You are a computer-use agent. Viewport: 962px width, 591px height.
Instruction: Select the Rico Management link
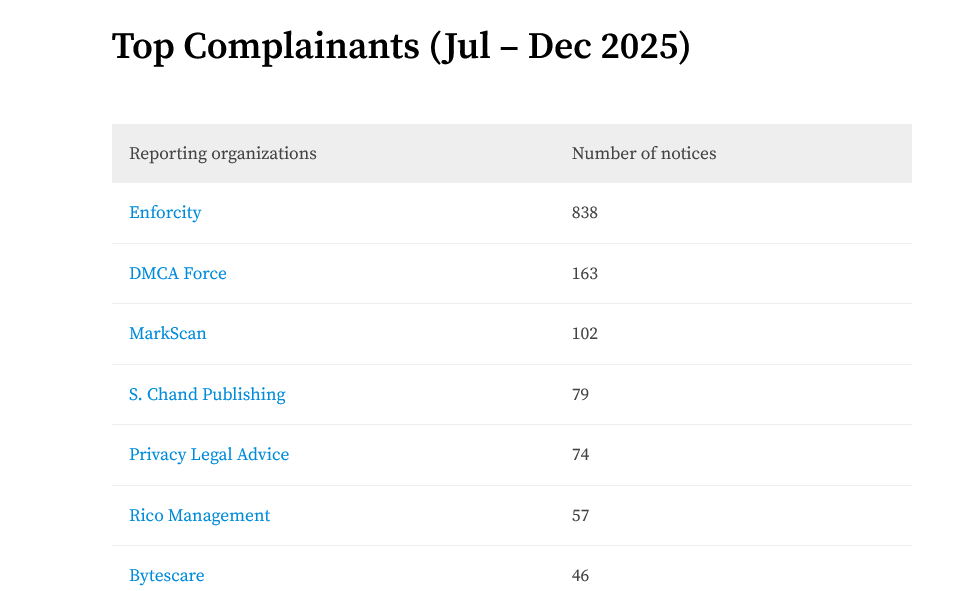click(199, 516)
